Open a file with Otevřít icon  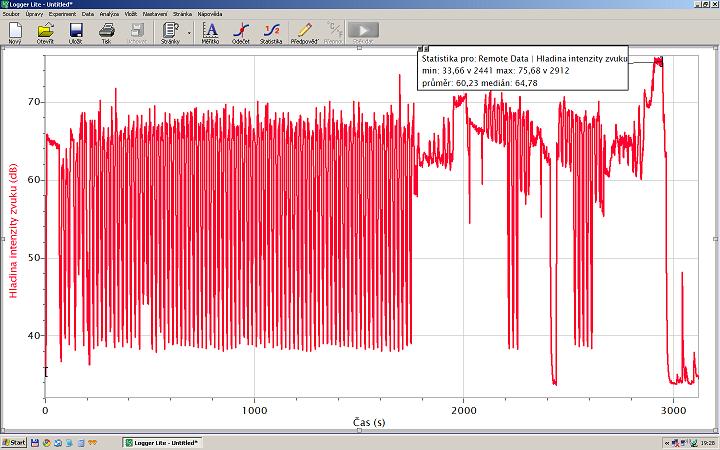(x=45, y=32)
